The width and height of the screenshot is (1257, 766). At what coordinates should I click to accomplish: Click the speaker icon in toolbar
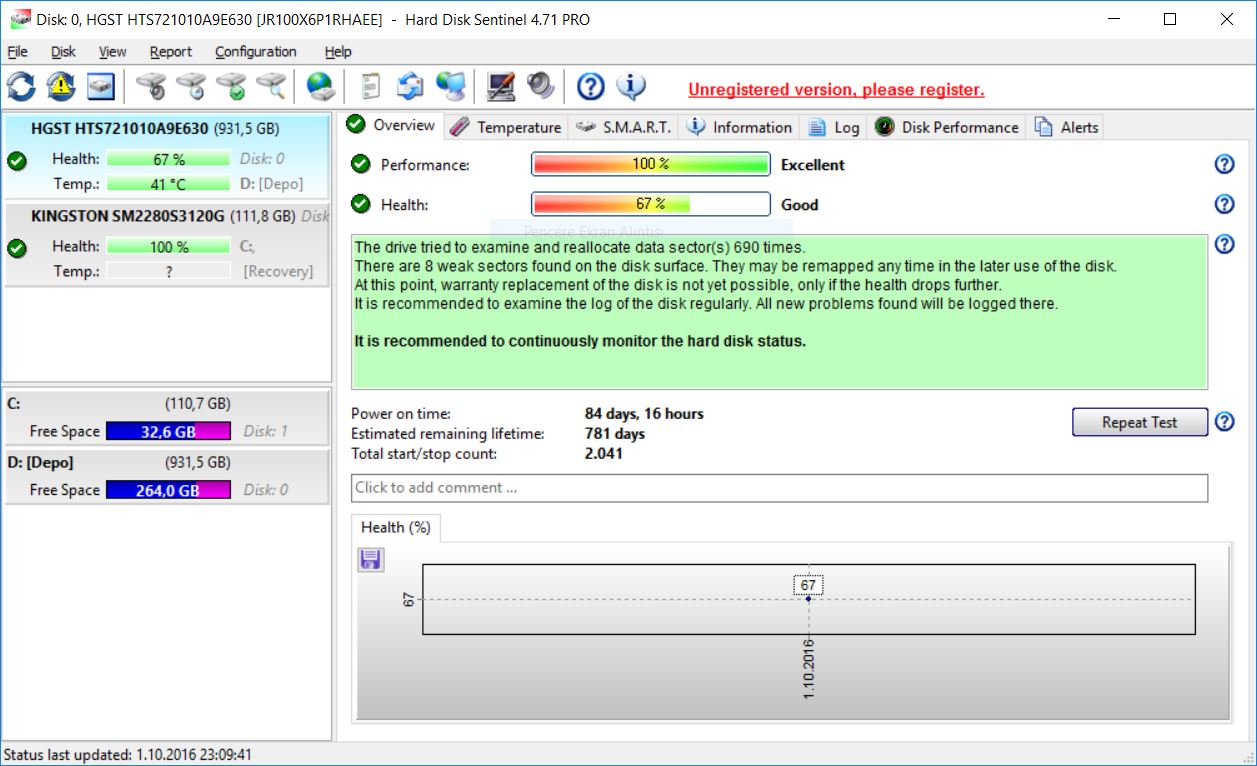coord(541,87)
